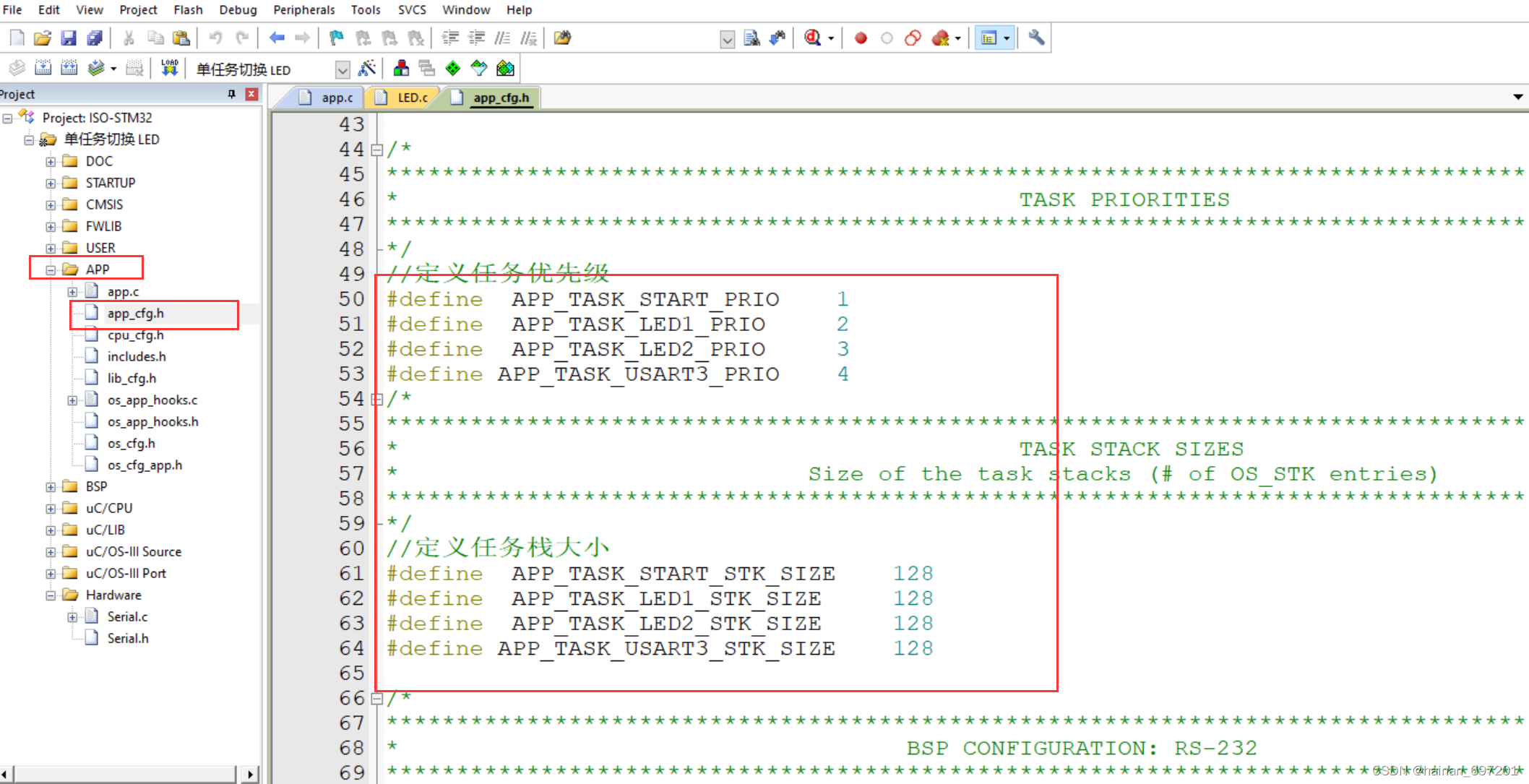Open the Pack Installer icon
The width and height of the screenshot is (1529, 784).
tap(506, 69)
